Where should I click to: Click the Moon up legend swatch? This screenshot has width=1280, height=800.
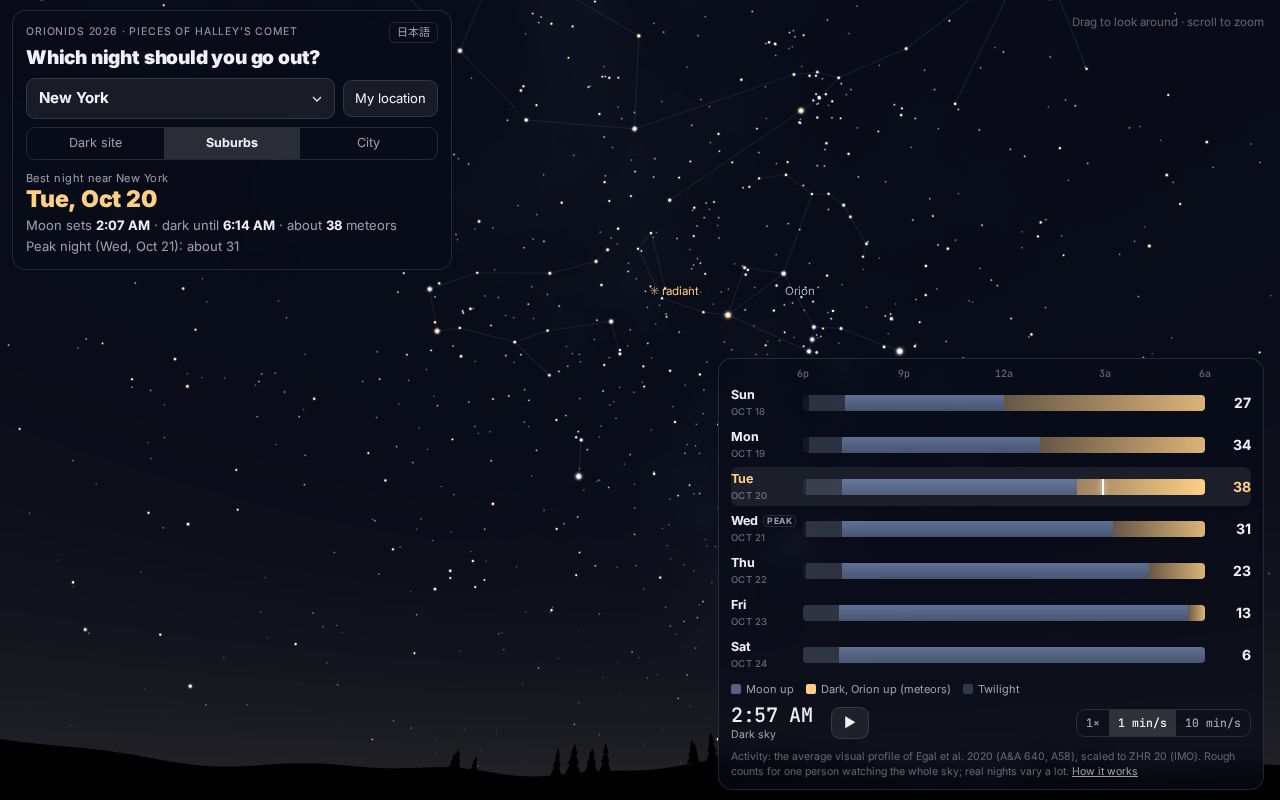(736, 689)
